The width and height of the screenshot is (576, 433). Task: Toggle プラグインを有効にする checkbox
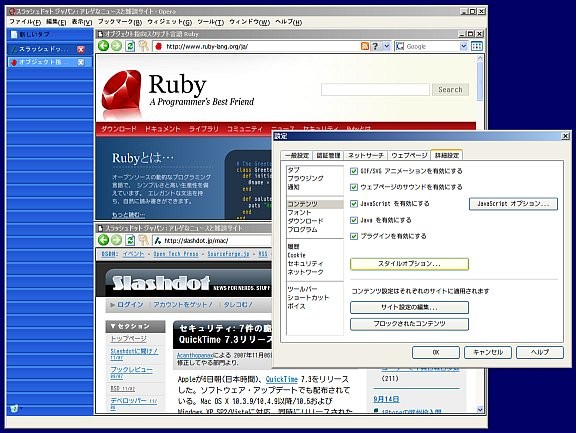tap(354, 236)
